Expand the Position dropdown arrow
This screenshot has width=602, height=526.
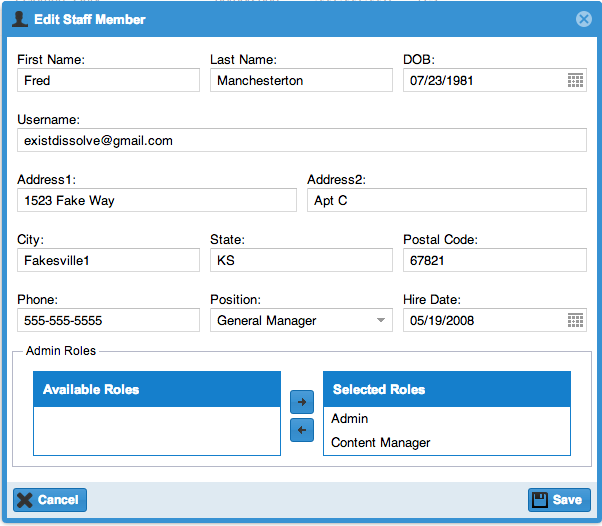(381, 321)
